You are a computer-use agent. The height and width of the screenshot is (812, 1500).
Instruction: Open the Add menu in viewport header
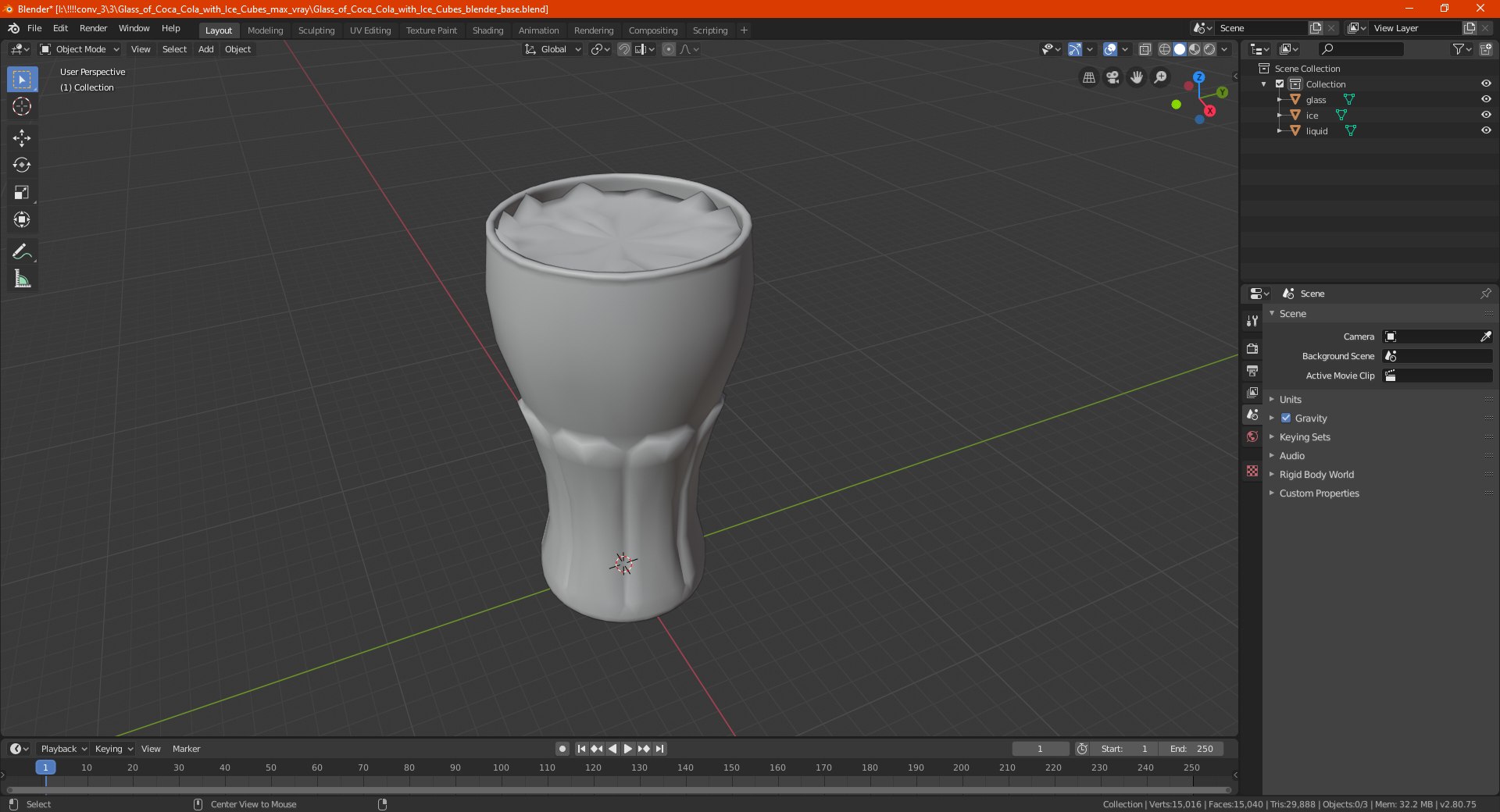coord(205,49)
